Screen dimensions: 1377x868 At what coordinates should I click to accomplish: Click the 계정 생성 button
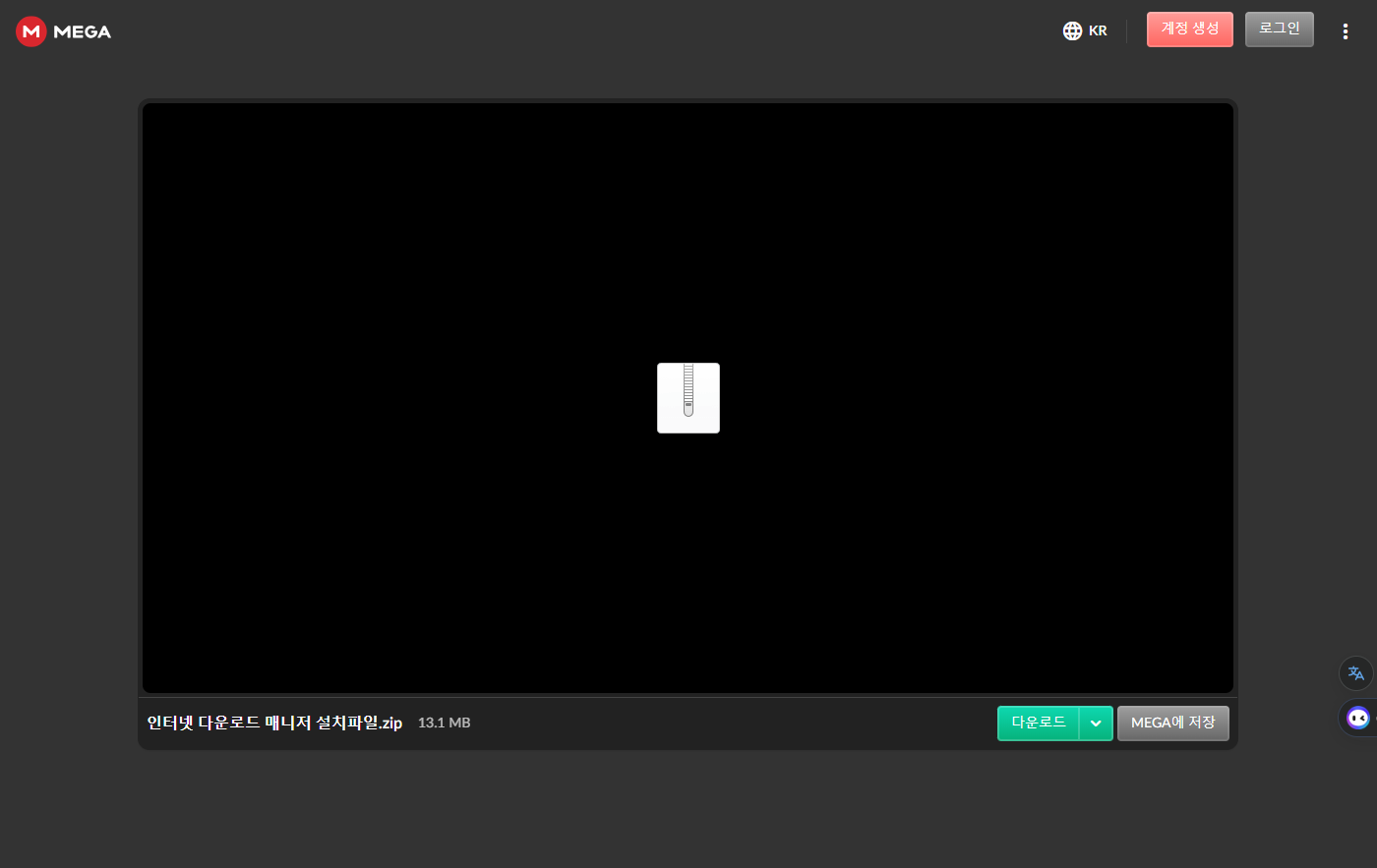[x=1189, y=29]
